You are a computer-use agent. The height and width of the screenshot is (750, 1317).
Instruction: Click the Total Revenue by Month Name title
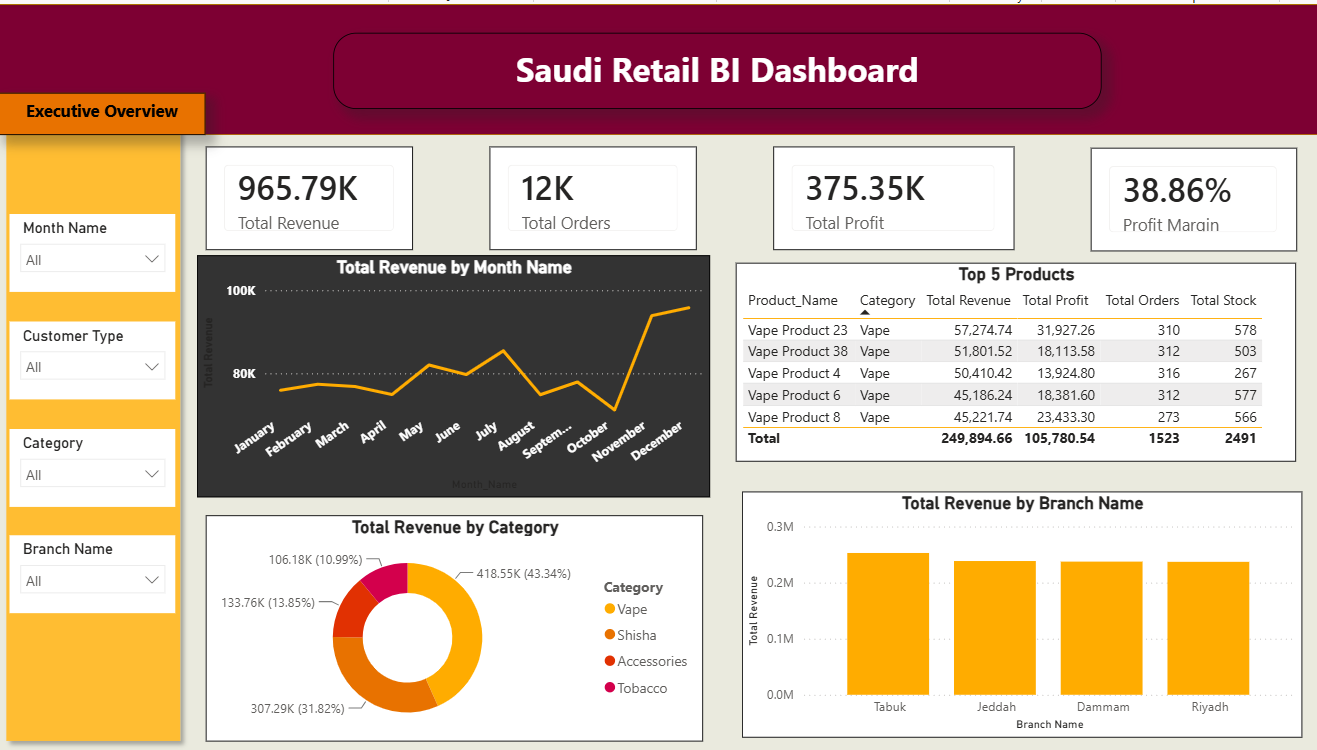[x=454, y=267]
